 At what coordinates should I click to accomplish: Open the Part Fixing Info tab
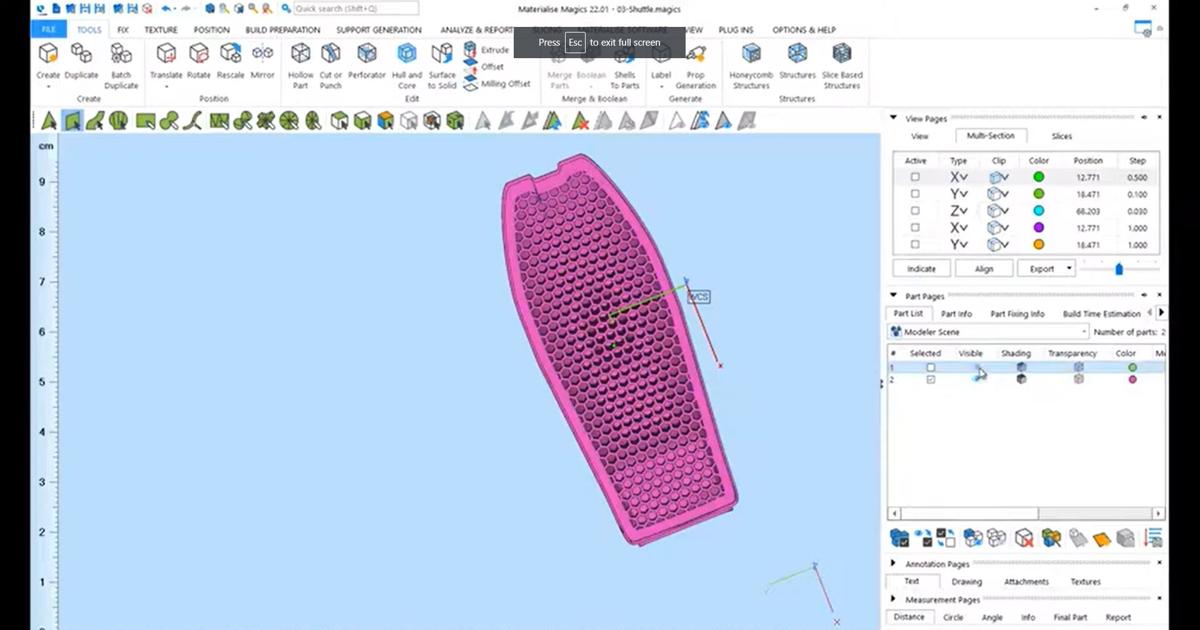click(x=1018, y=313)
